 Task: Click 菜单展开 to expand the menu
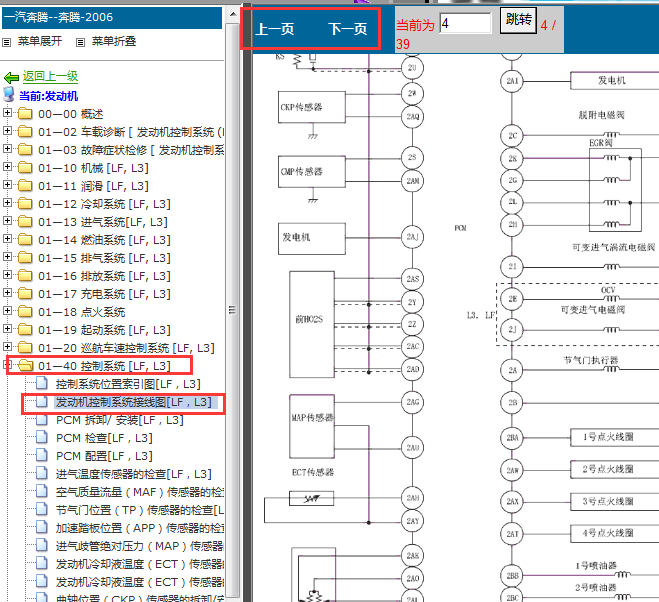coord(40,41)
